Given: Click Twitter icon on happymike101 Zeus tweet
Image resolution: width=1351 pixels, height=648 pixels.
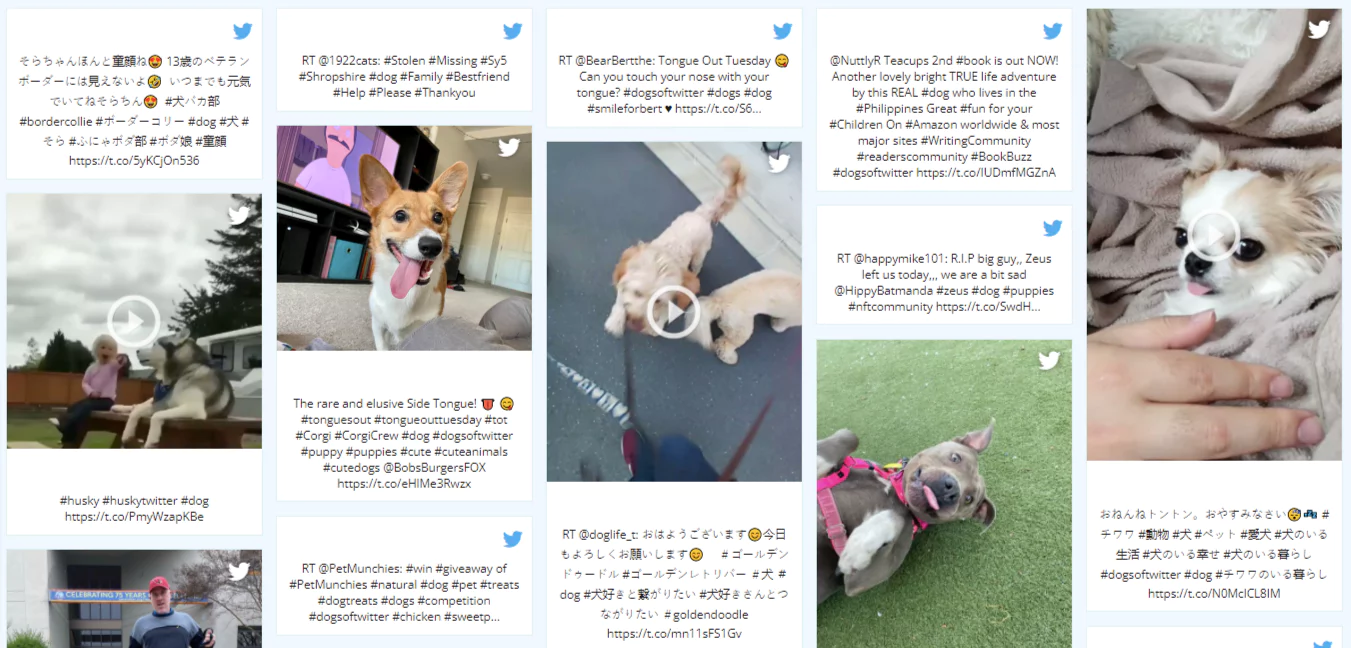Looking at the screenshot, I should coord(1052,228).
